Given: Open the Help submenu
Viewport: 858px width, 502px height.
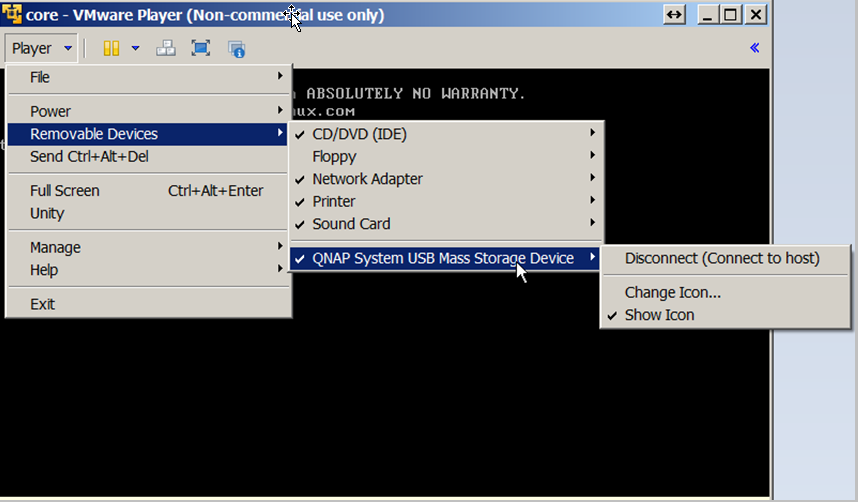Looking at the screenshot, I should click(148, 270).
